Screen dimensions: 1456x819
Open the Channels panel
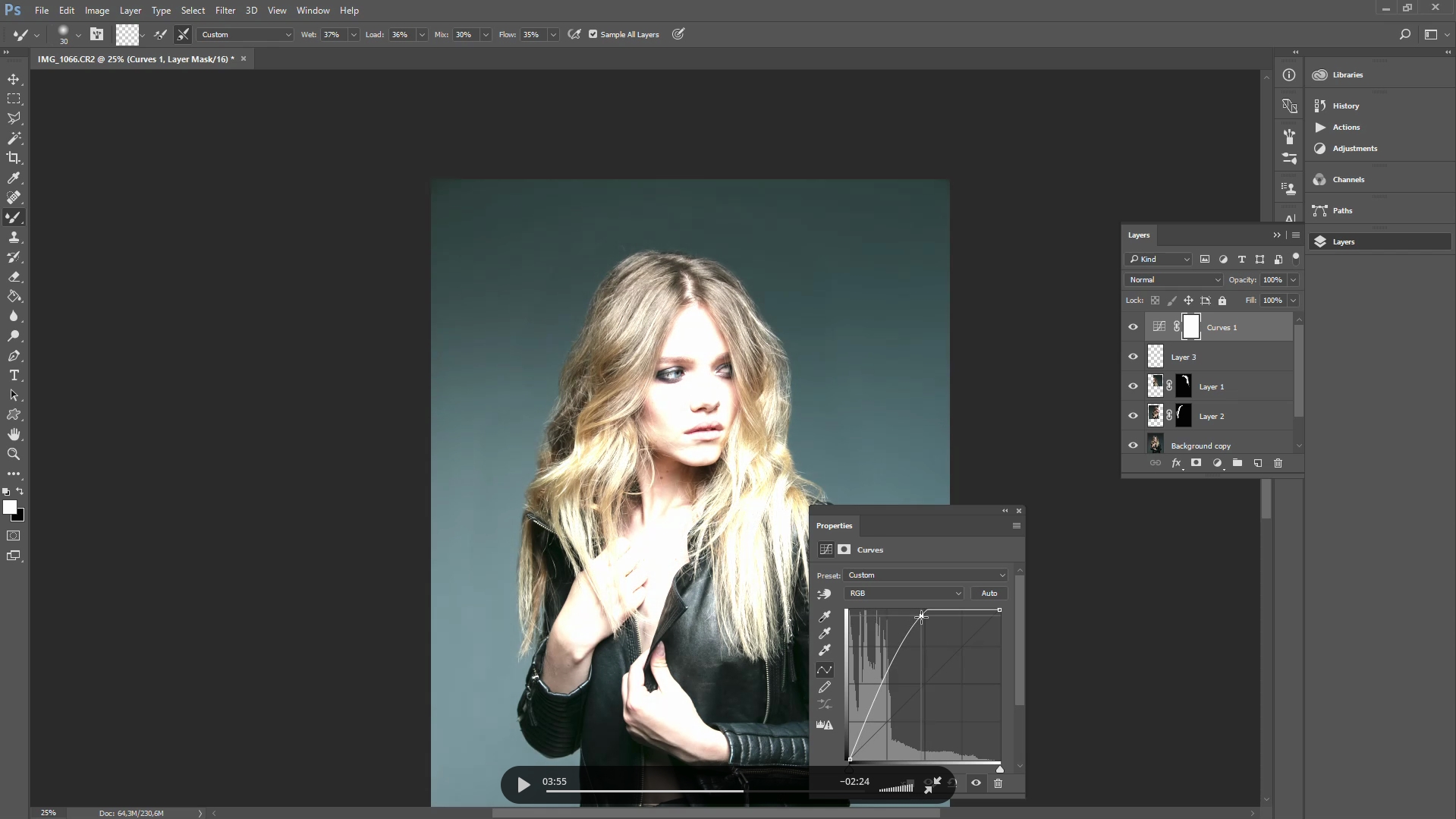[1348, 180]
